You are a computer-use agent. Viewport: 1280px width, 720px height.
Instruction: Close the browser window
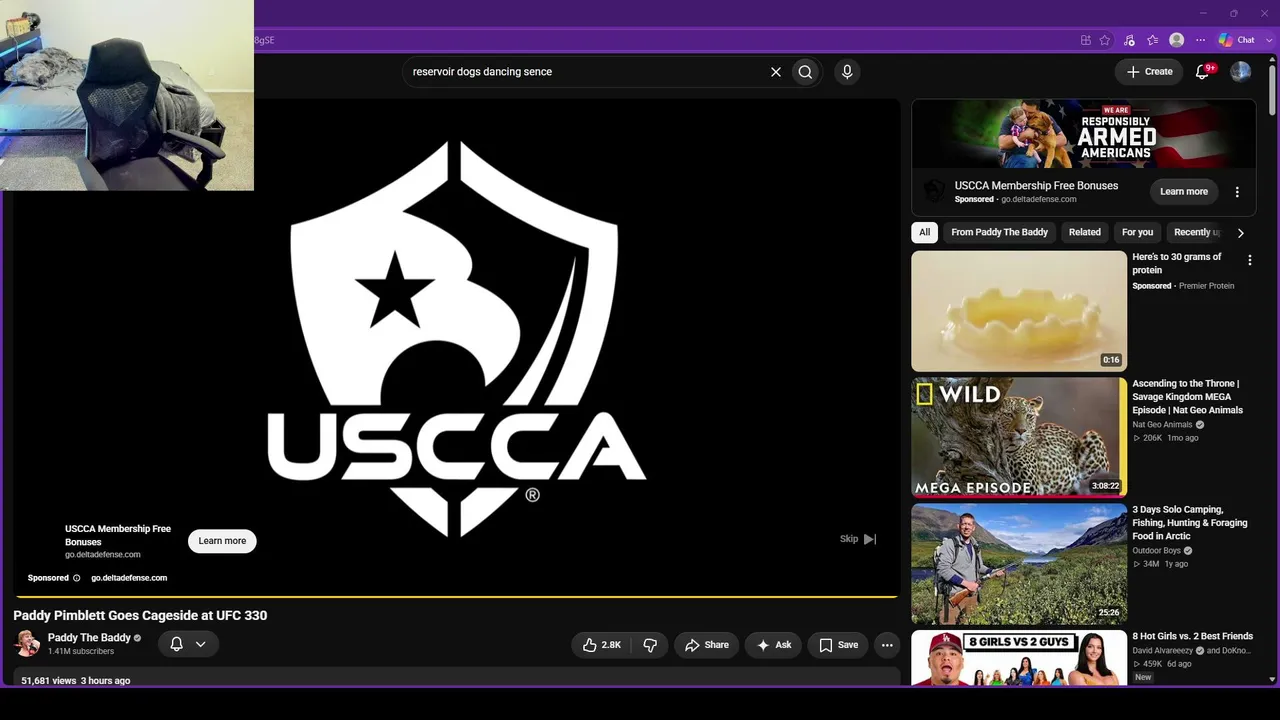(1264, 12)
